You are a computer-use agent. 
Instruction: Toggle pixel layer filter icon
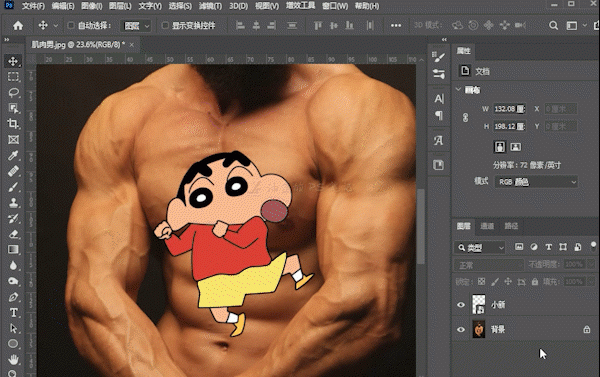coord(519,247)
